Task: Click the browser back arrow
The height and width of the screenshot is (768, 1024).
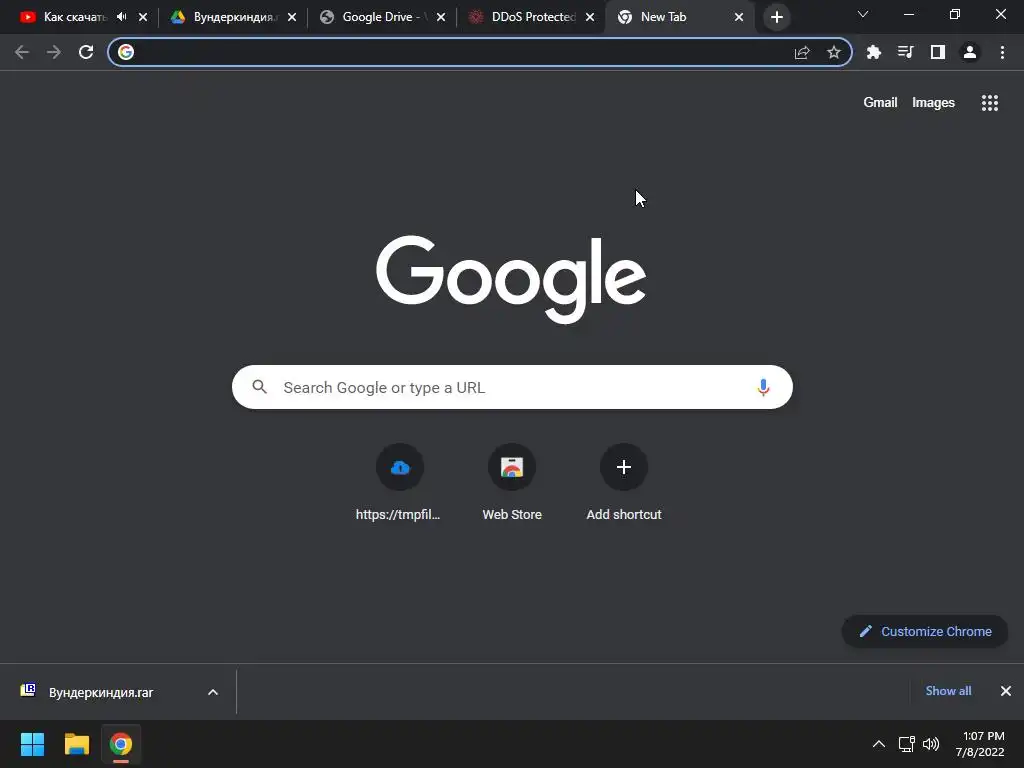Action: click(22, 52)
